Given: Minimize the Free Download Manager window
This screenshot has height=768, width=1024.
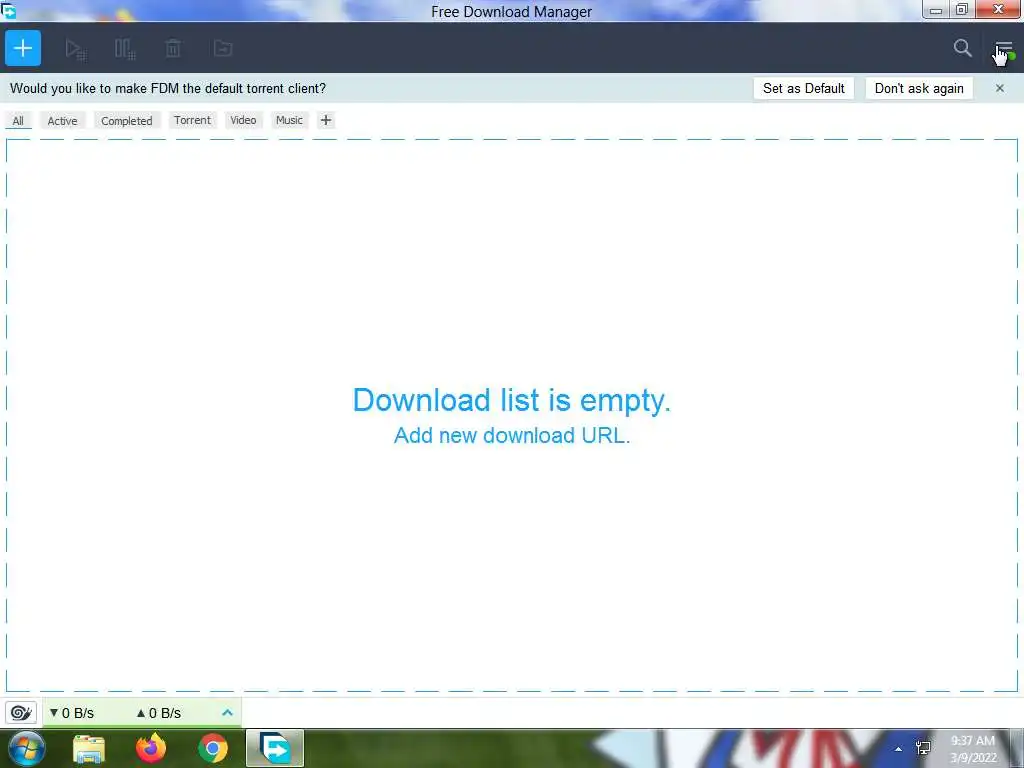Looking at the screenshot, I should 936,10.
